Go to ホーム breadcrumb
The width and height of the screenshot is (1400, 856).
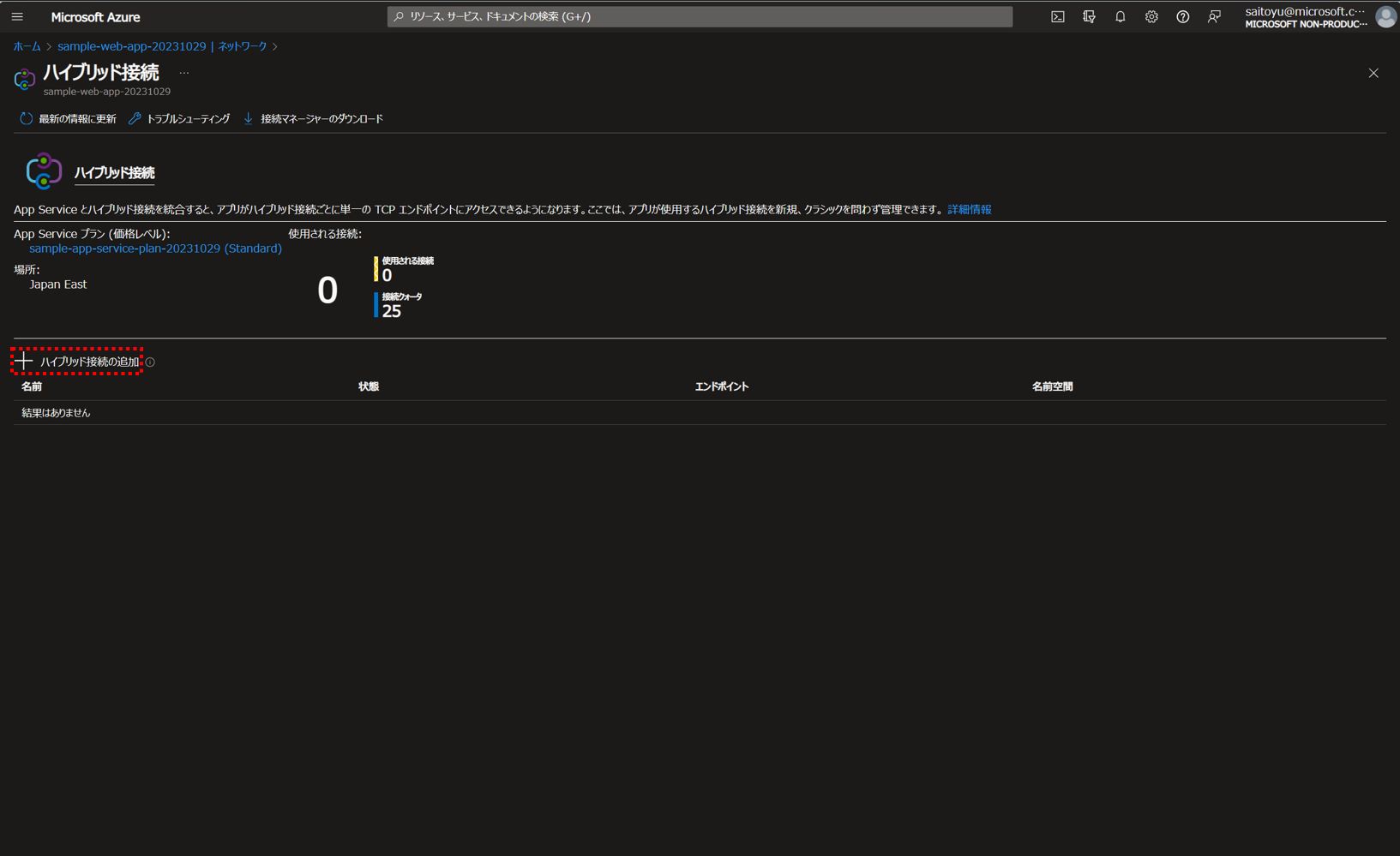coord(27,46)
